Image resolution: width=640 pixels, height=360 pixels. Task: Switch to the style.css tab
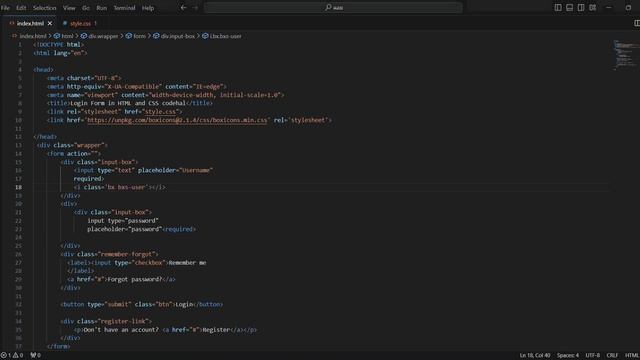[80, 24]
